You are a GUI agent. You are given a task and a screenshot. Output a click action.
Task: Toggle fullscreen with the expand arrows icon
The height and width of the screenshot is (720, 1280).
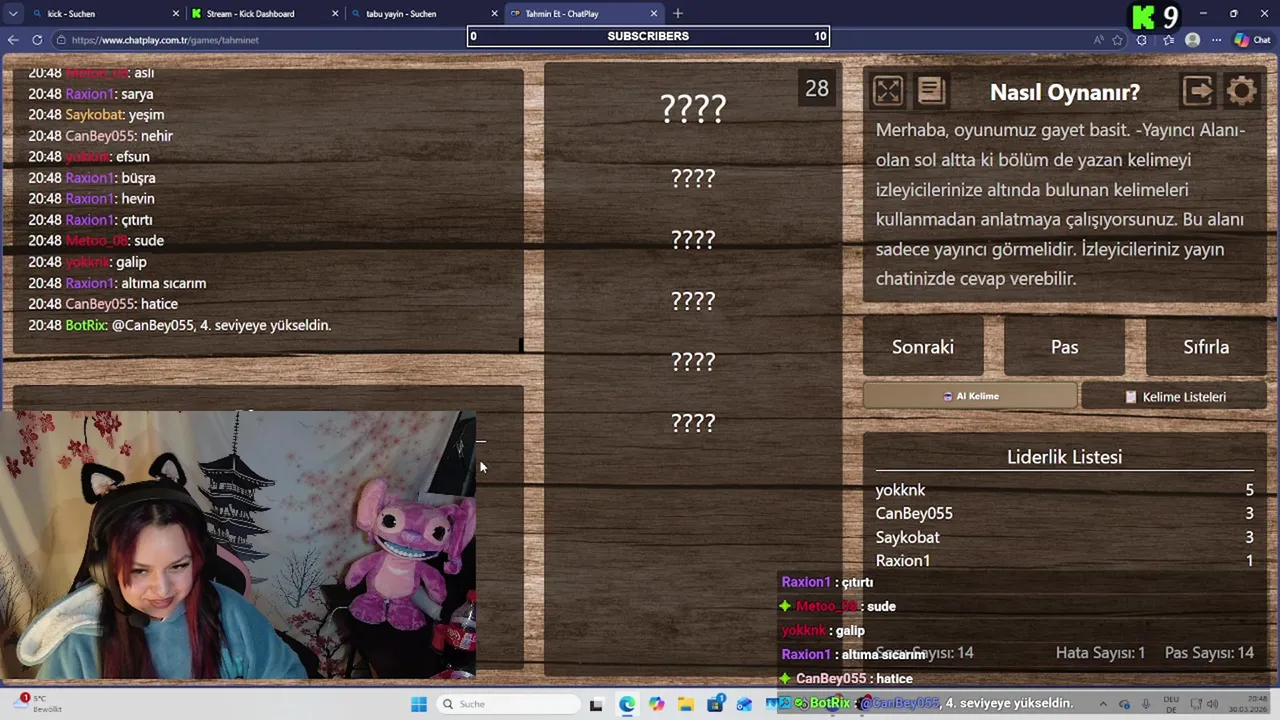pos(887,91)
